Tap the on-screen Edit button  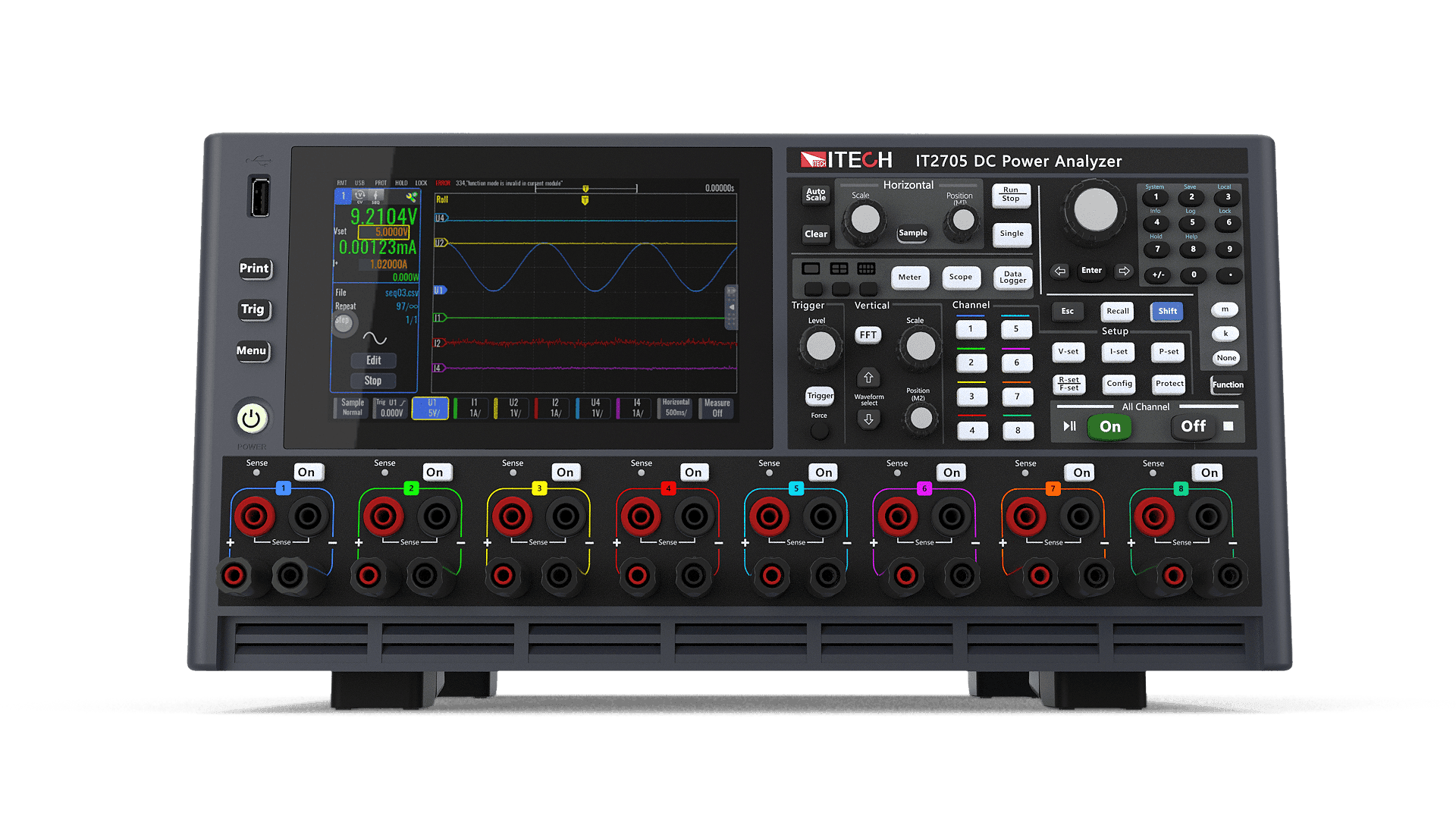pos(373,361)
